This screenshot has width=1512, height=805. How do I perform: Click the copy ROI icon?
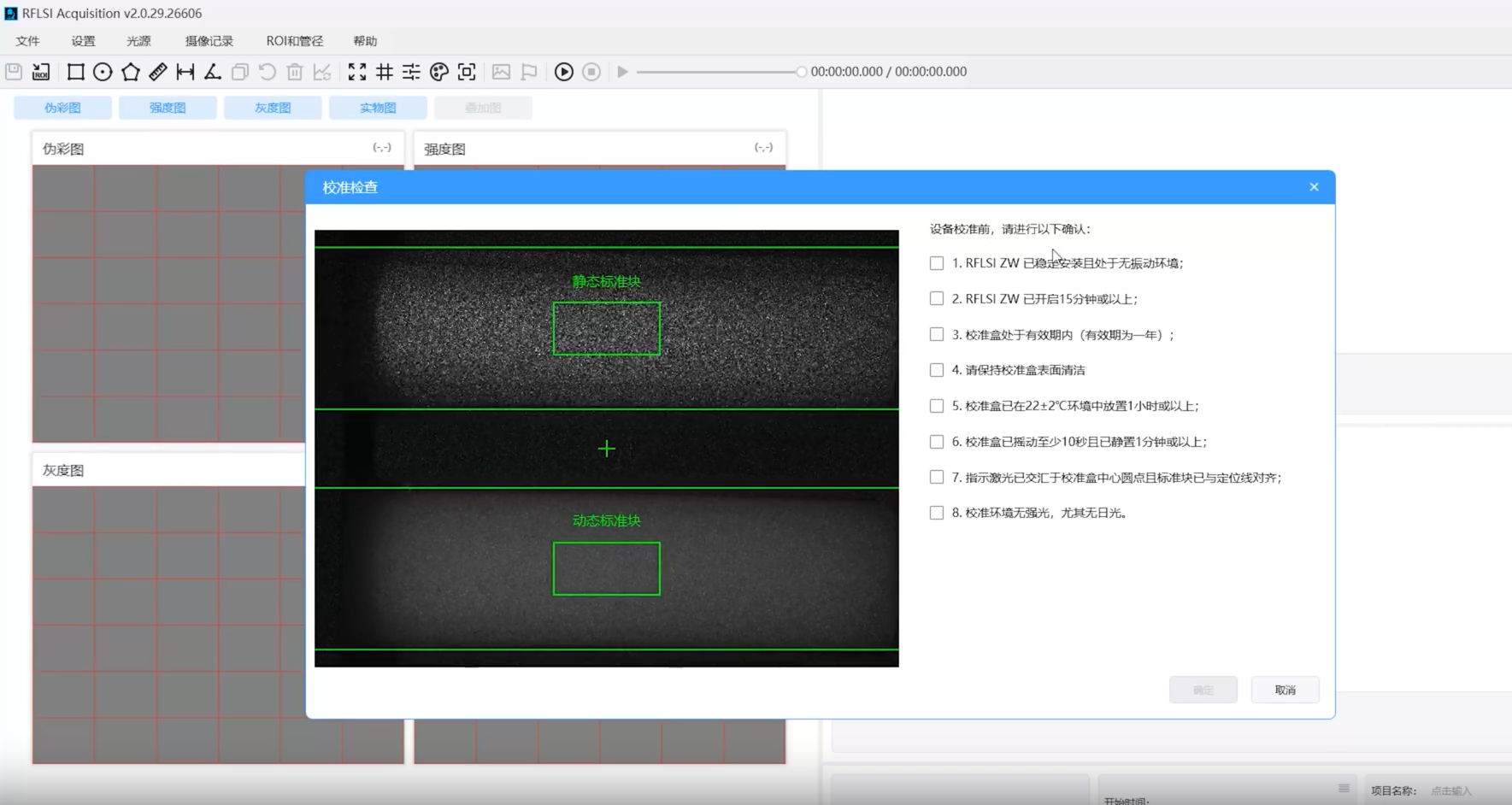[240, 72]
